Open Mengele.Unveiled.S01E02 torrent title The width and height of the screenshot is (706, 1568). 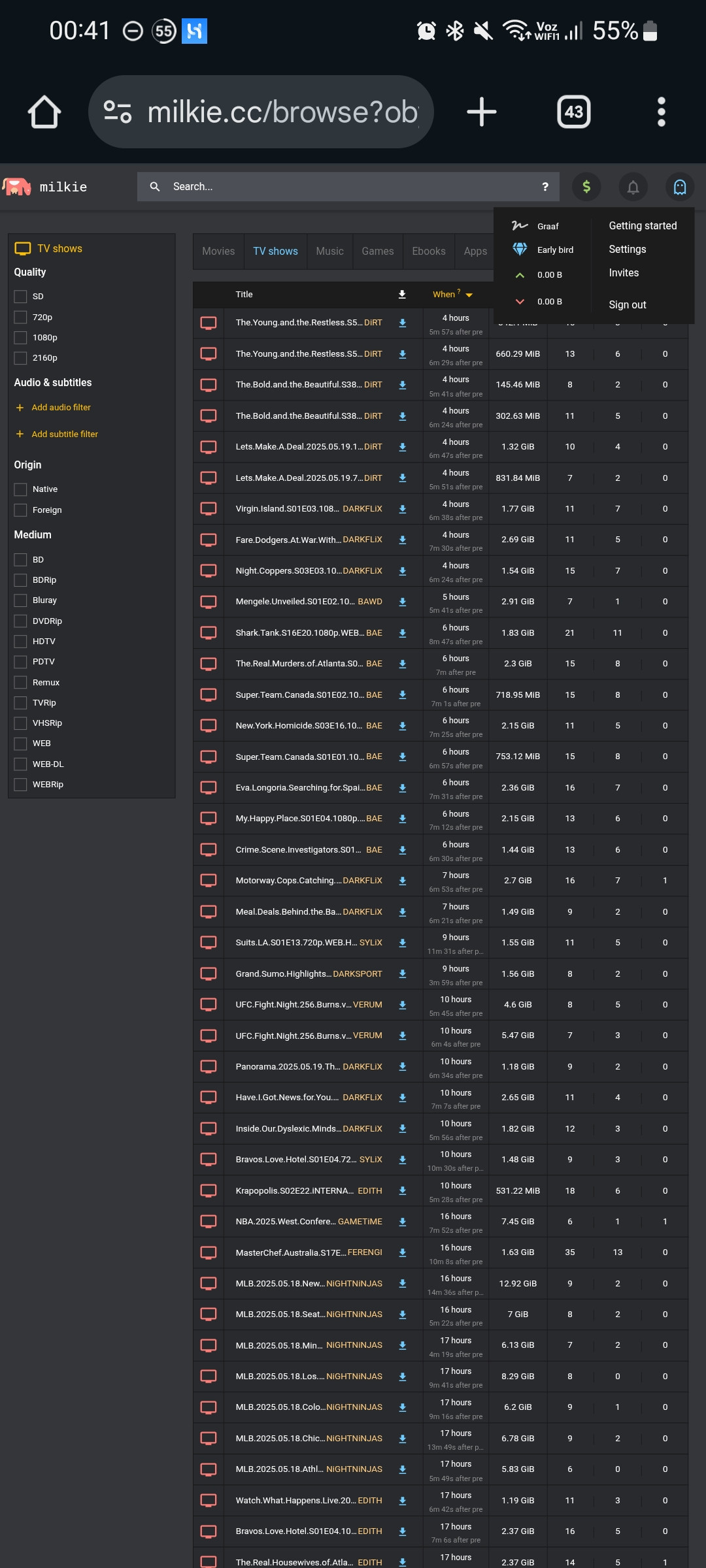[x=295, y=602]
